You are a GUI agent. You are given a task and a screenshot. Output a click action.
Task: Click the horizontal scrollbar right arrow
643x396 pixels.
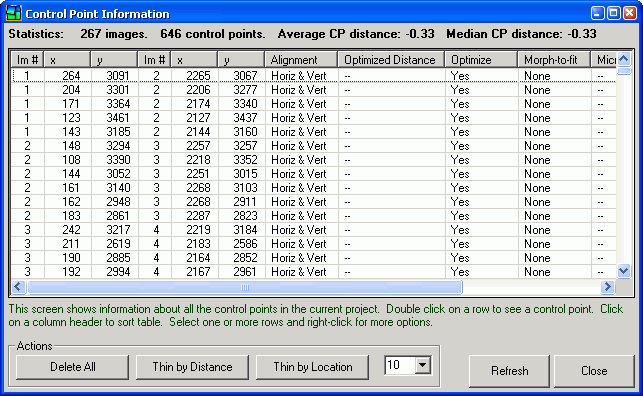(608, 287)
